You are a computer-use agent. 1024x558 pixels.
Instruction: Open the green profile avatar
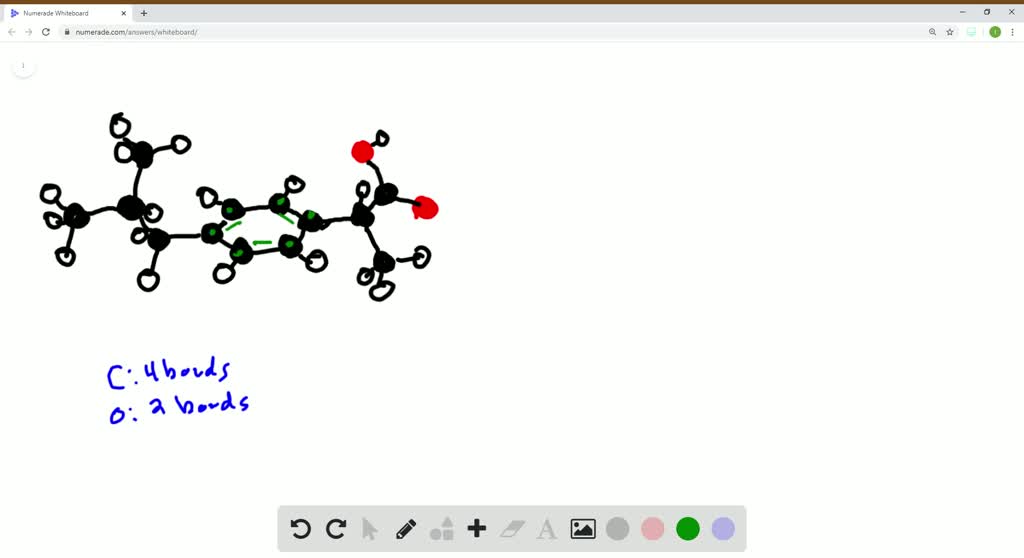(x=995, y=32)
